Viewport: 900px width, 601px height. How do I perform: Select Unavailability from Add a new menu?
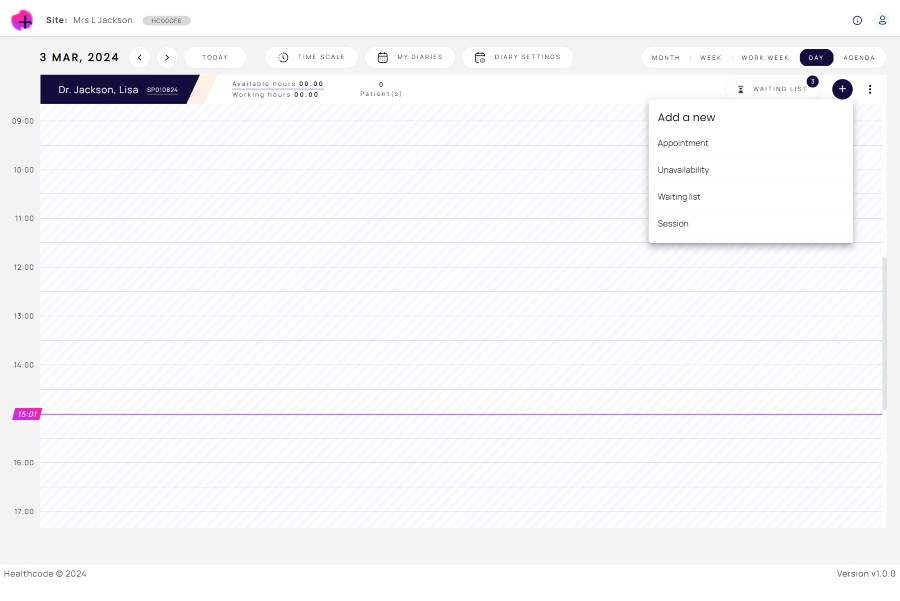click(x=683, y=170)
